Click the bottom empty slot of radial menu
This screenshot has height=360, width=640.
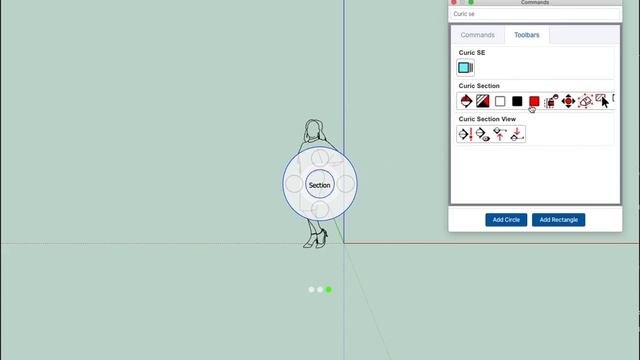[320, 210]
